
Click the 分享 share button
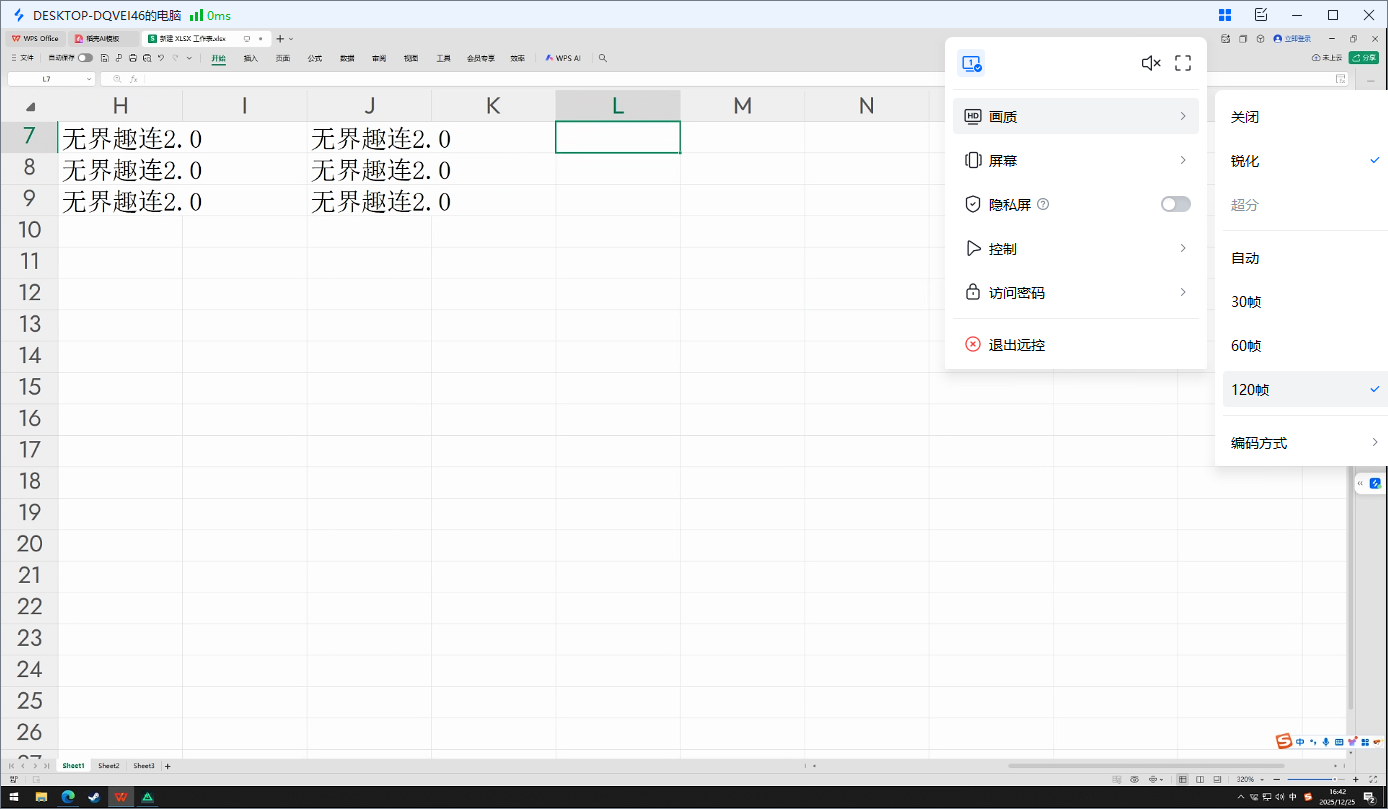click(1363, 58)
